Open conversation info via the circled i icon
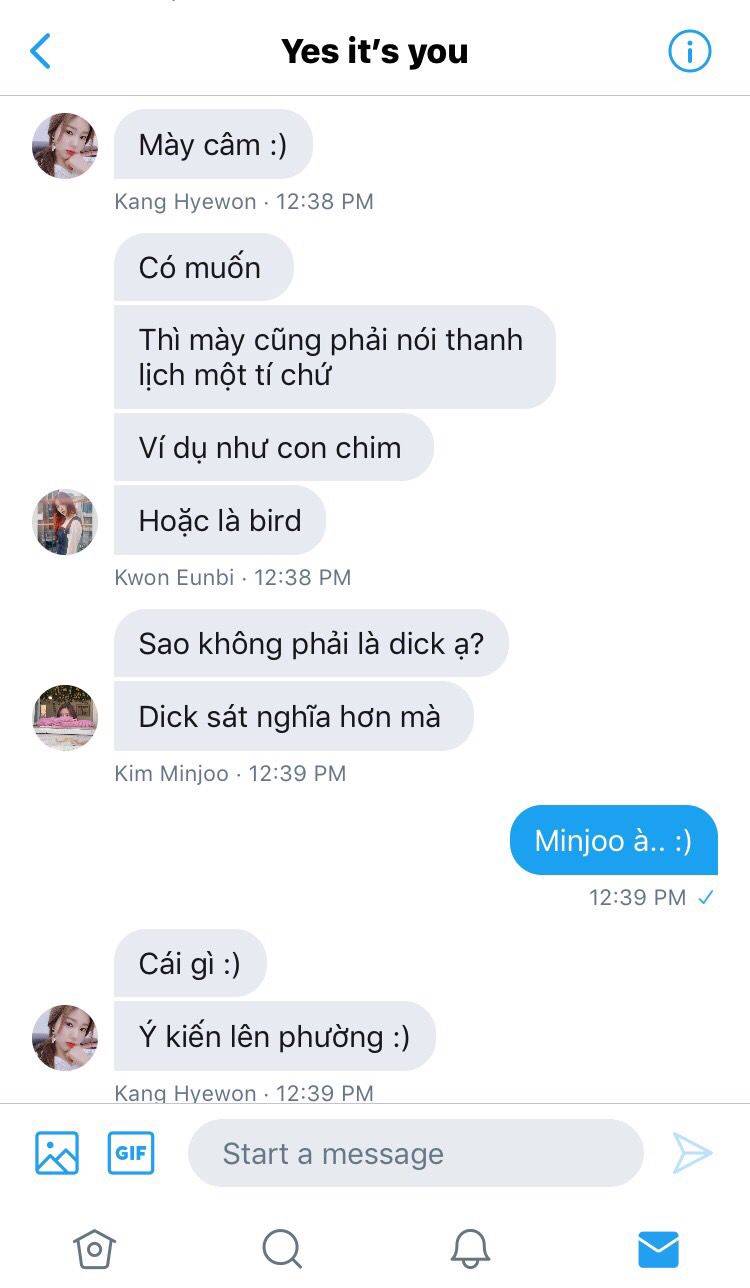The width and height of the screenshot is (750, 1288). point(689,51)
